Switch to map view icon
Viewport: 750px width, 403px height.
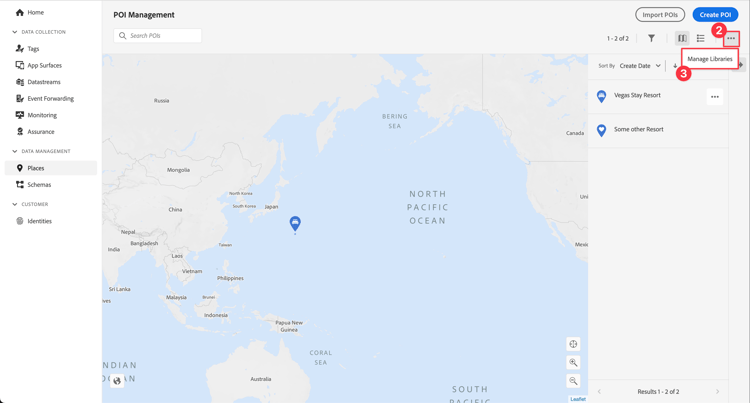click(682, 38)
